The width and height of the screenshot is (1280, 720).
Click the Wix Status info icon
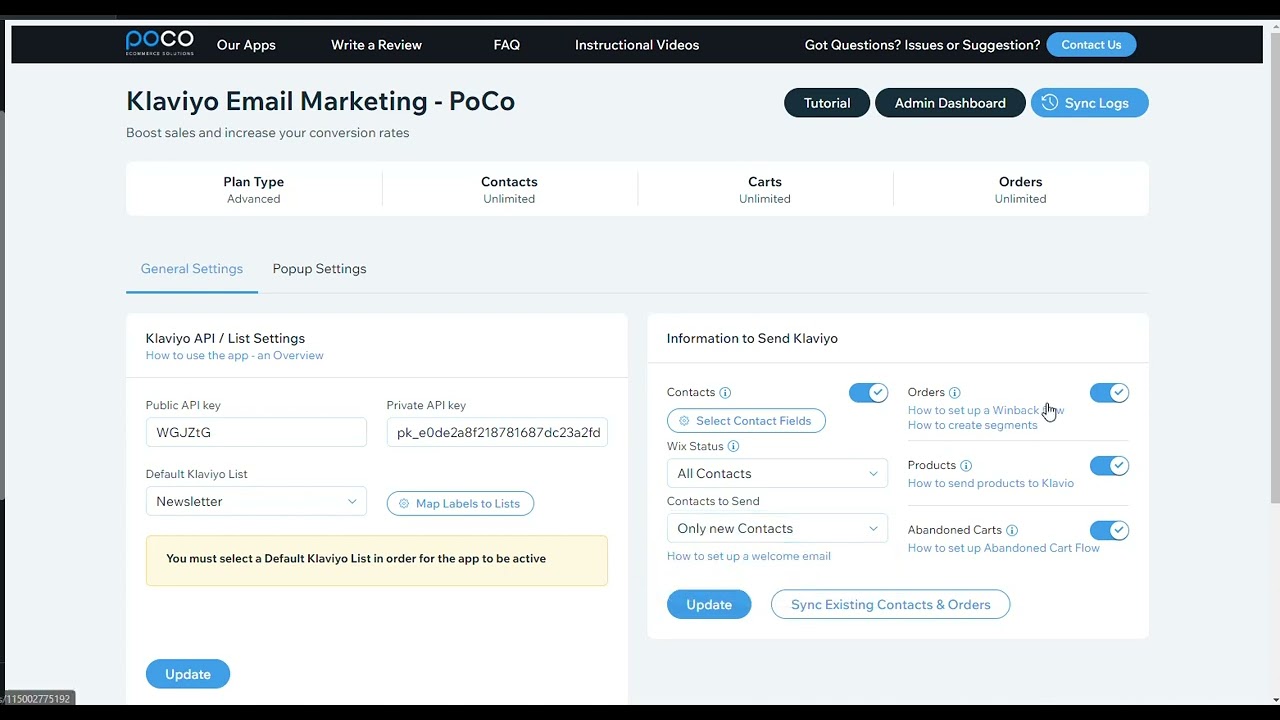(x=733, y=446)
